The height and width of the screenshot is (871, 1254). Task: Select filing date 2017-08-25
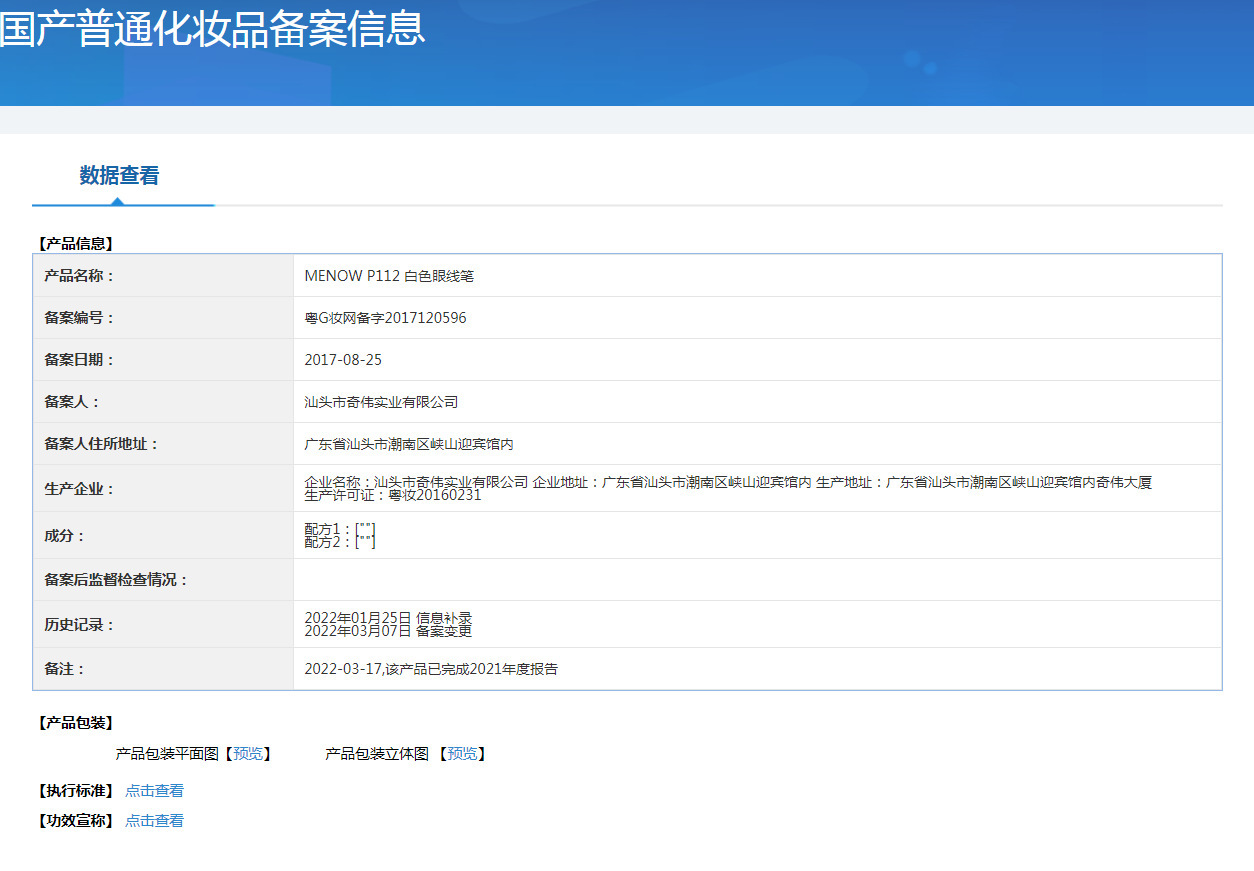[x=343, y=360]
